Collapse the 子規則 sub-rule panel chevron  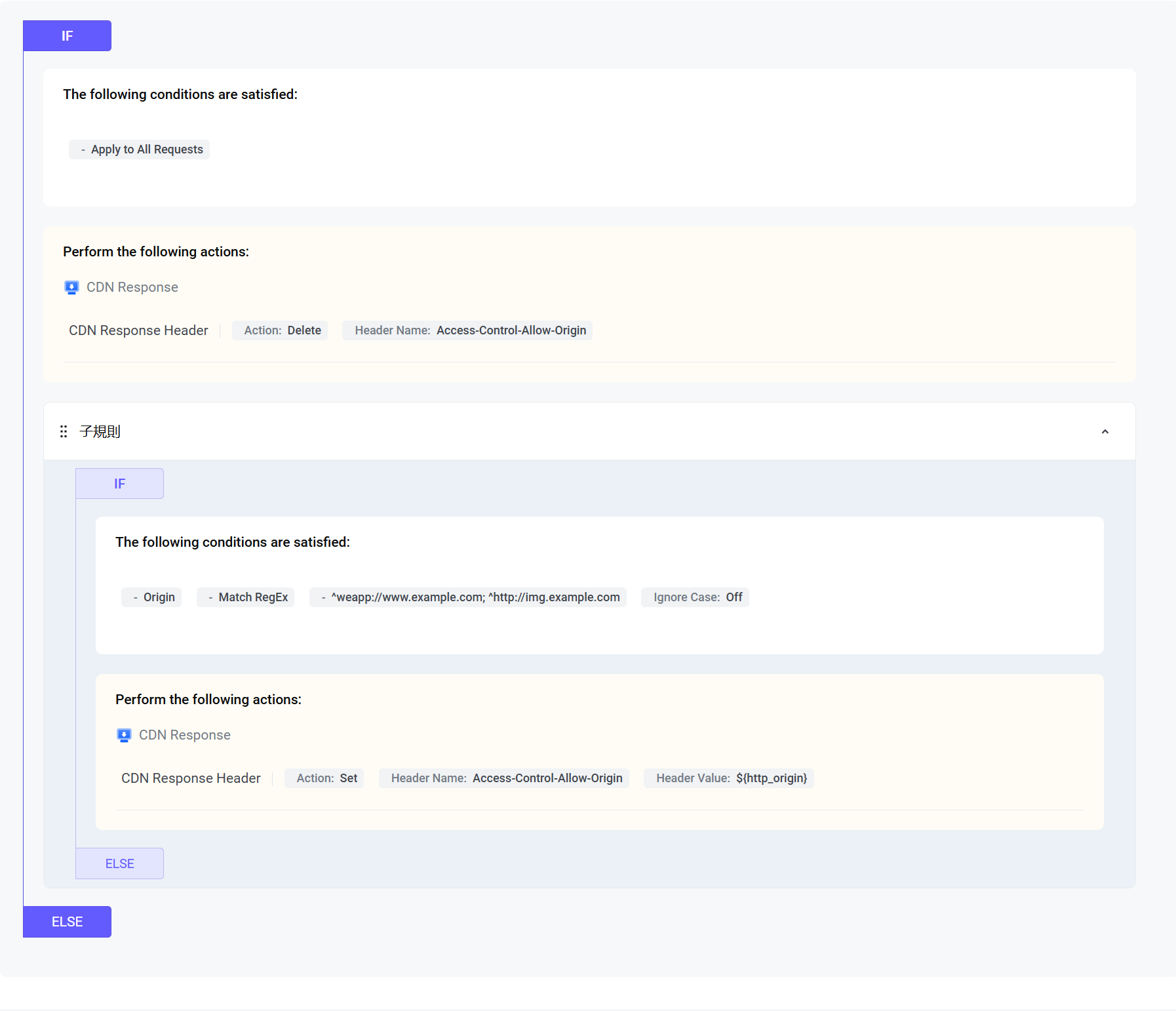1105,431
